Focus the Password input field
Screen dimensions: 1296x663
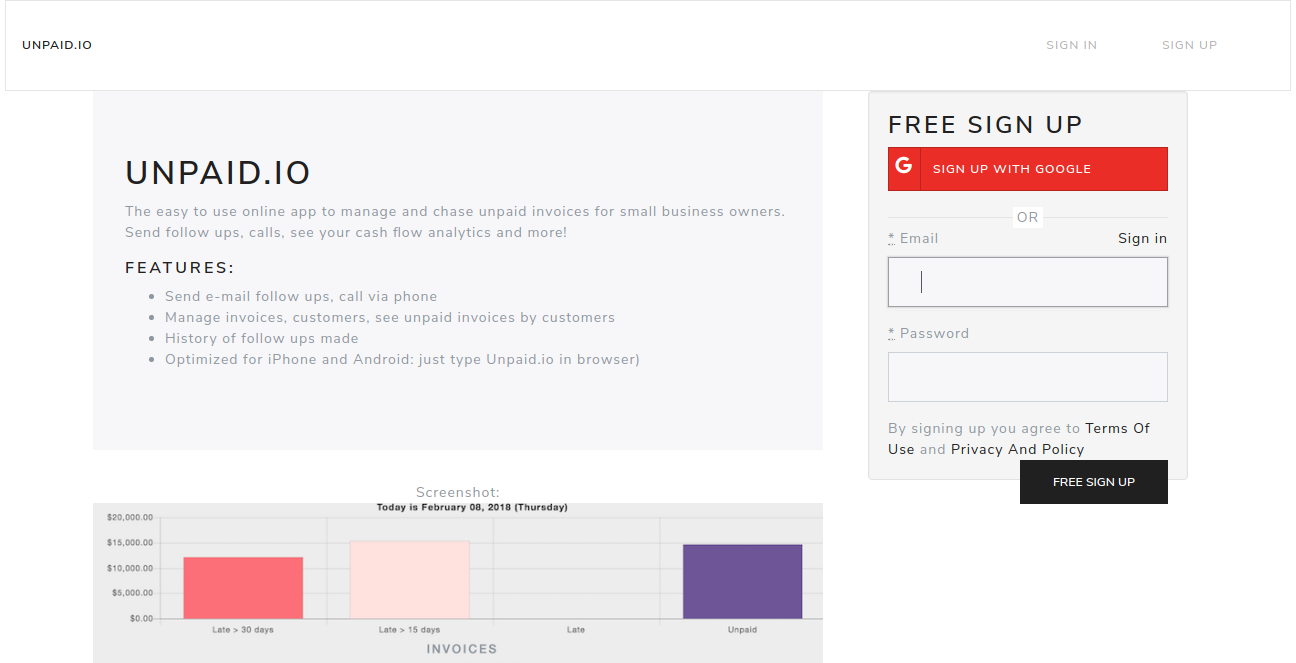(1027, 377)
